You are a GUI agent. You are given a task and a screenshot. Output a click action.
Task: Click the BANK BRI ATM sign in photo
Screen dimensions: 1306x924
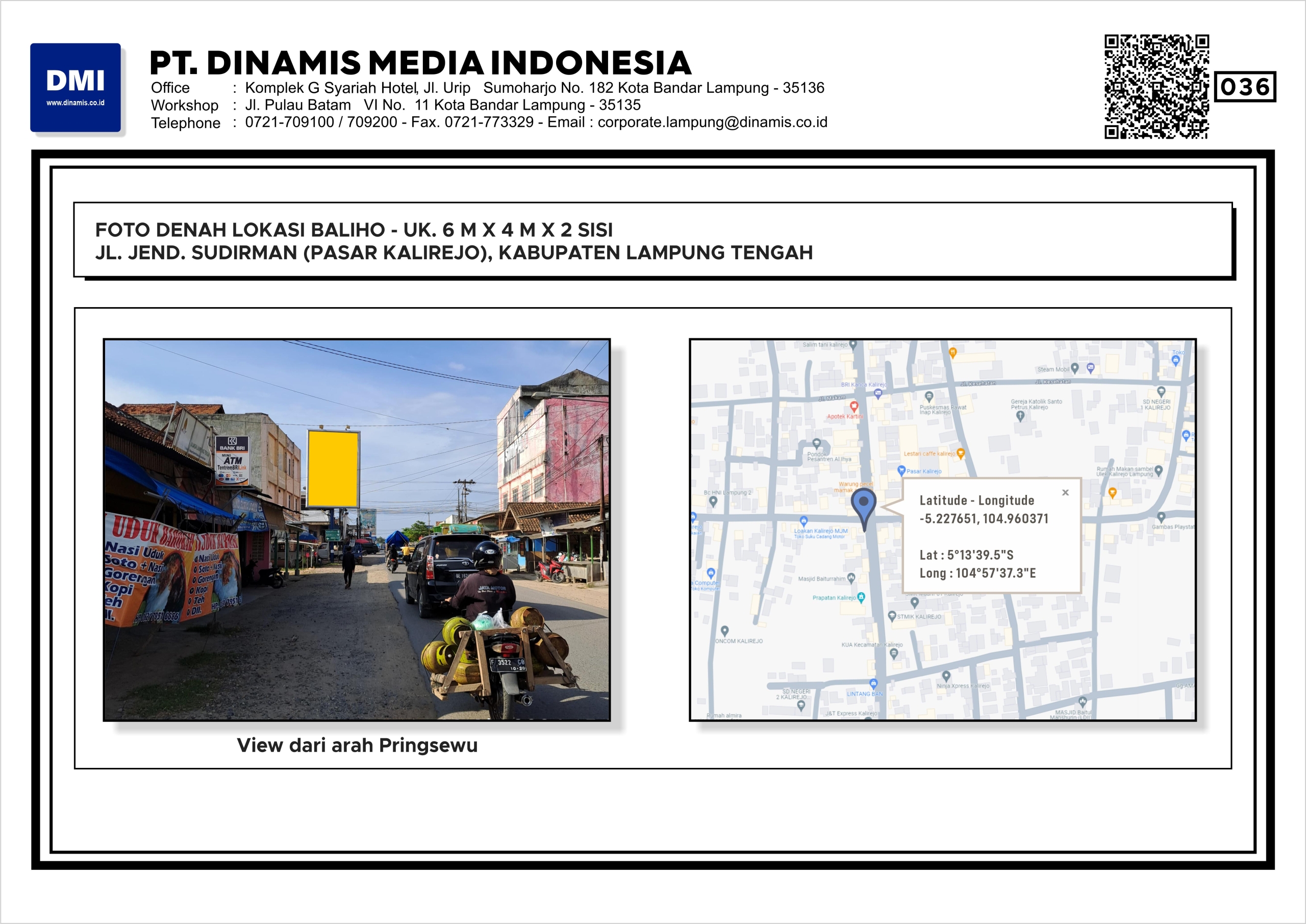tap(232, 460)
